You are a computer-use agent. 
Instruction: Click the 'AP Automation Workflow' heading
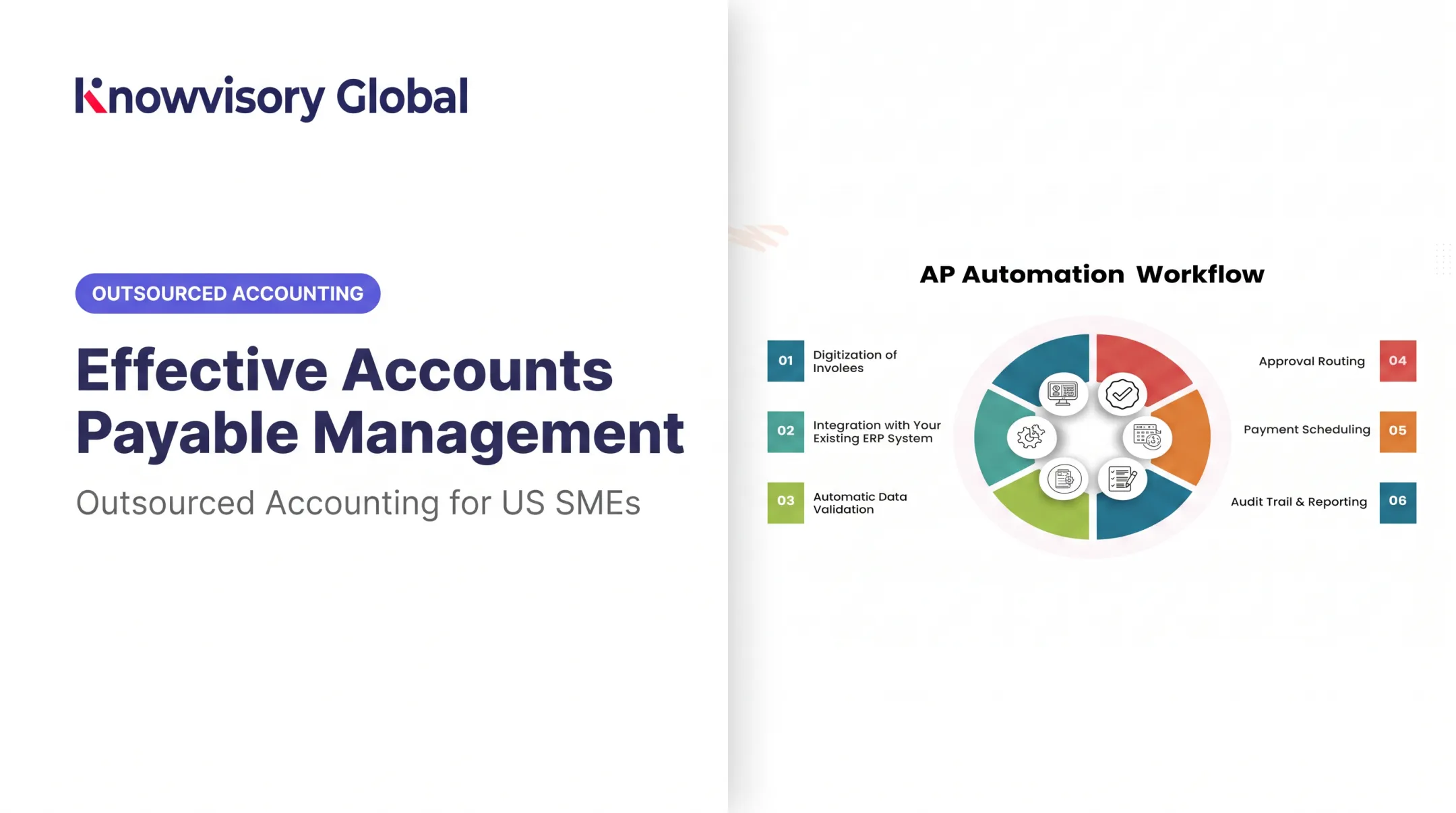coord(1092,274)
